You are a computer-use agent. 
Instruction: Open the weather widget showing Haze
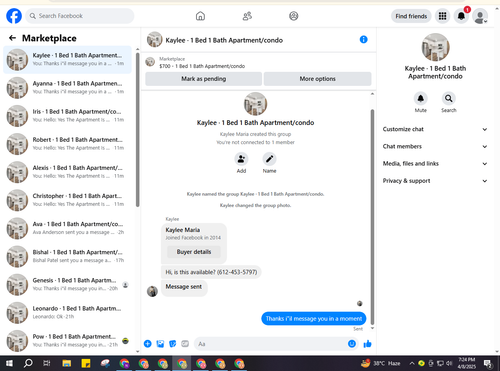click(x=380, y=363)
